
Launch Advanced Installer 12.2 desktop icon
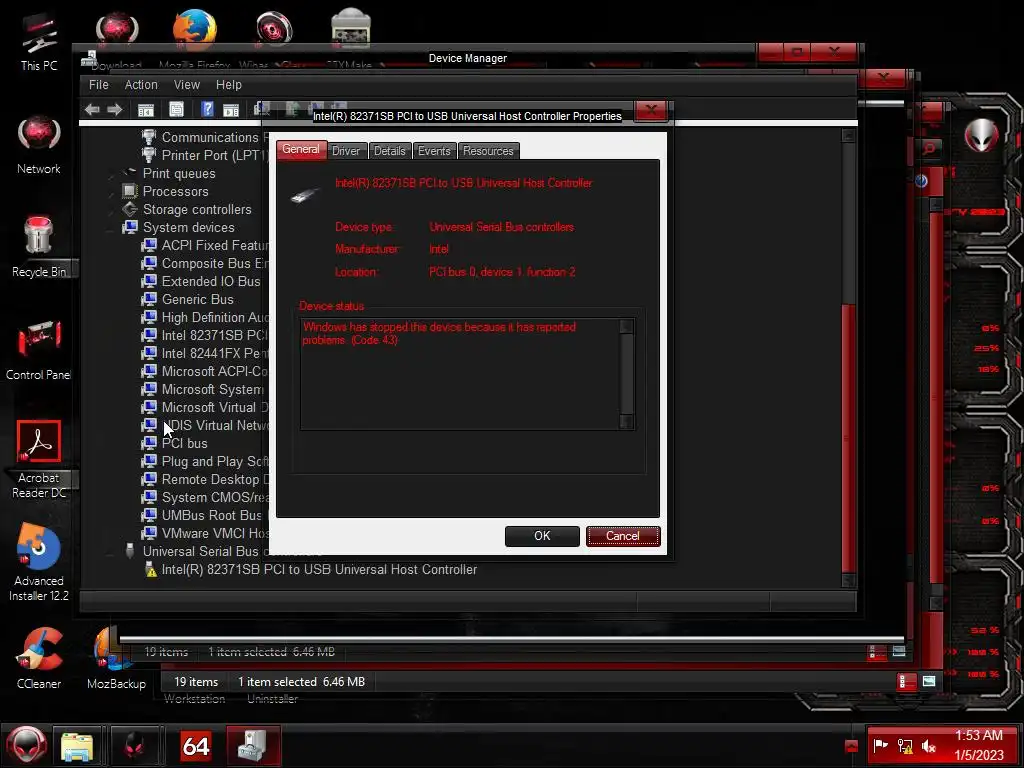(39, 562)
